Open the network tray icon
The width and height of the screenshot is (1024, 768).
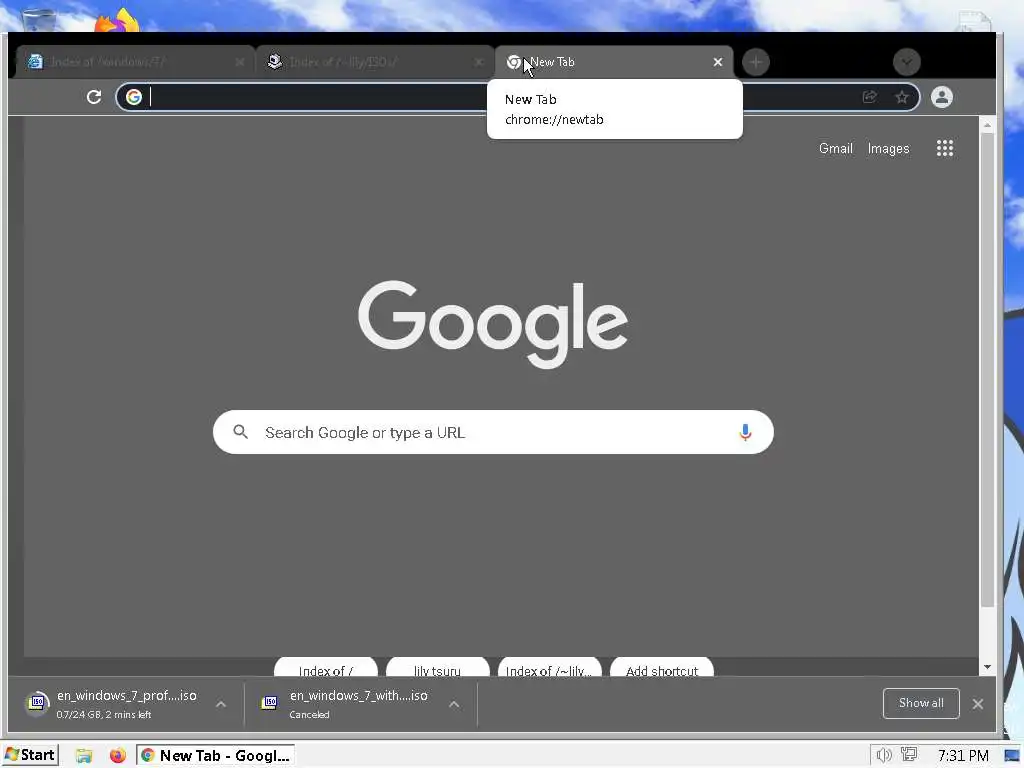[x=909, y=755]
